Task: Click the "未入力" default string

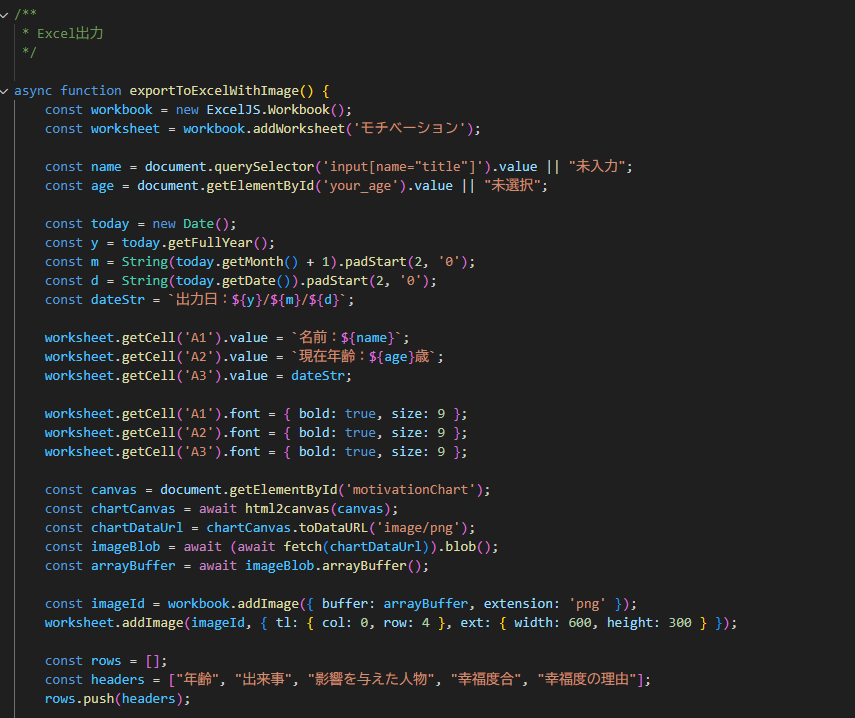Action: point(599,166)
